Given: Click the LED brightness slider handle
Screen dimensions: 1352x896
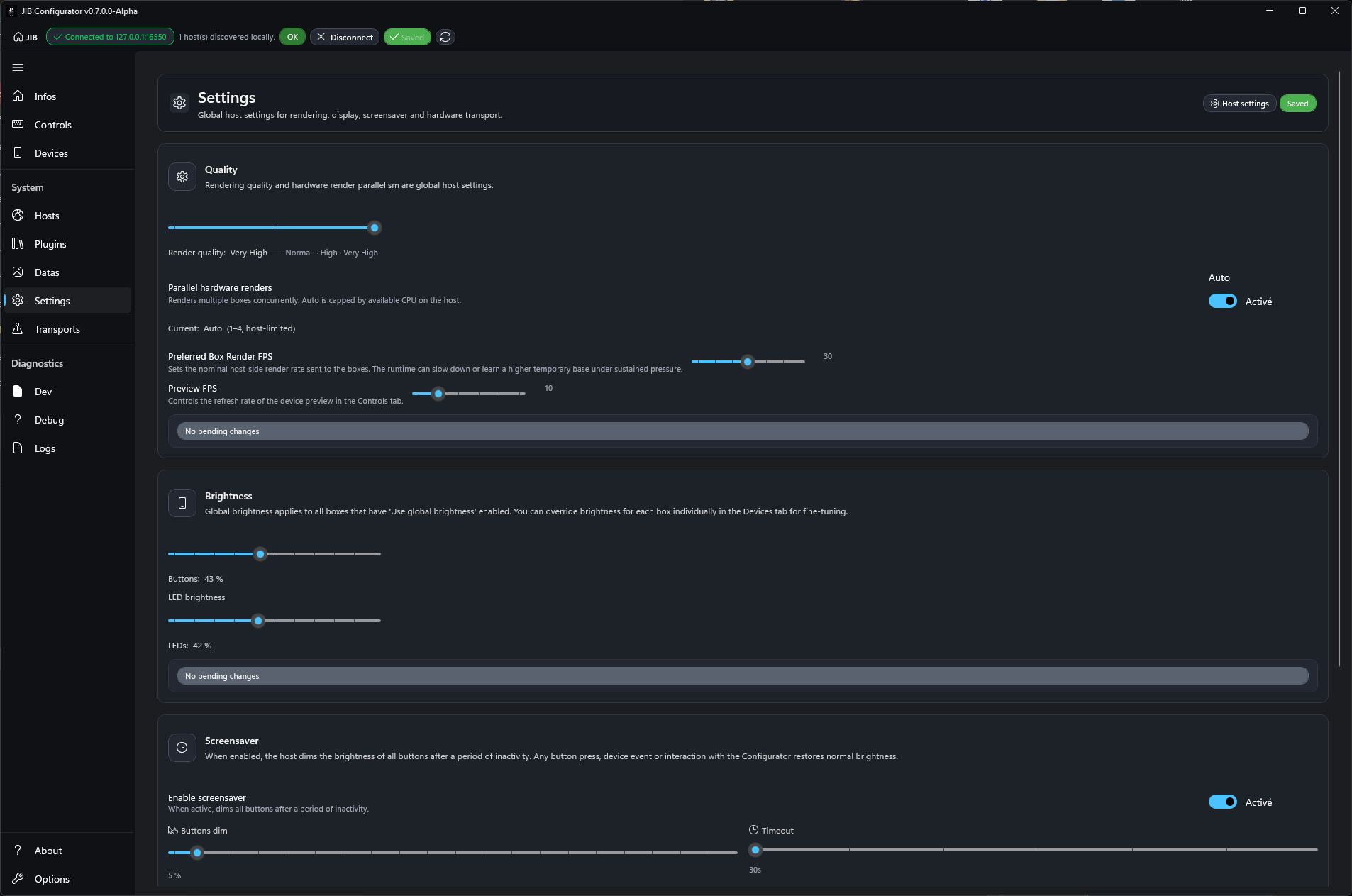Looking at the screenshot, I should coord(258,621).
